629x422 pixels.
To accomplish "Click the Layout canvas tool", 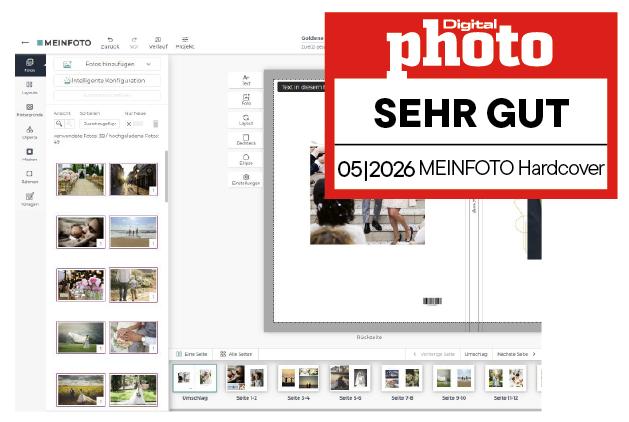I will point(246,120).
